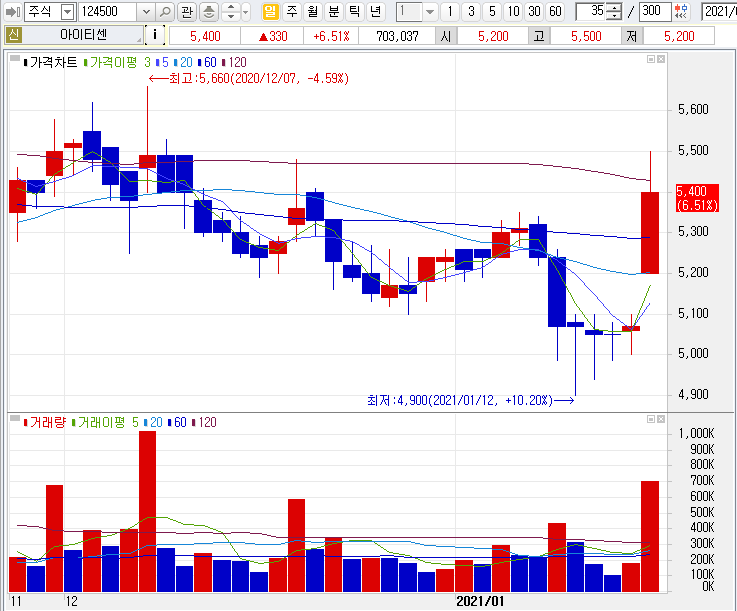The image size is (737, 611).
Task: Click the total candle count field 300
Action: [654, 11]
